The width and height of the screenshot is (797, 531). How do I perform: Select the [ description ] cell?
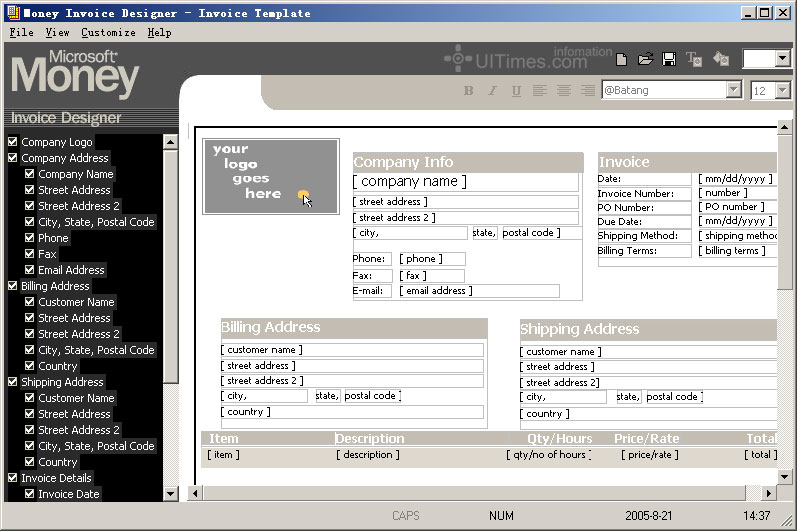pos(368,455)
